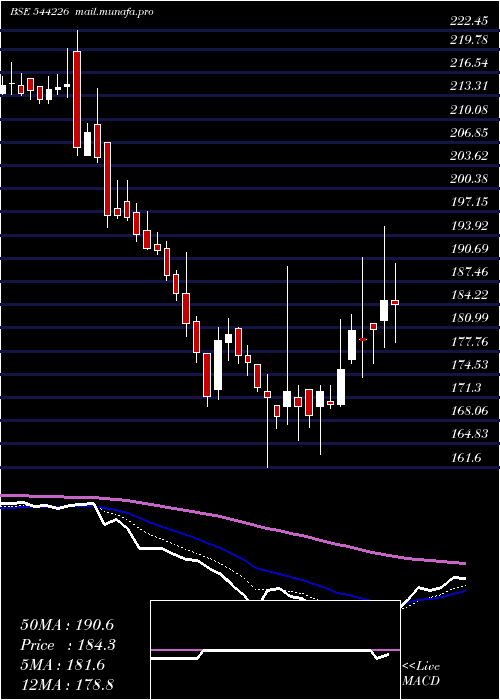Image resolution: width=500 pixels, height=700 pixels.
Task: Click the 12MA : 178.8 readout
Action: (x=67, y=685)
